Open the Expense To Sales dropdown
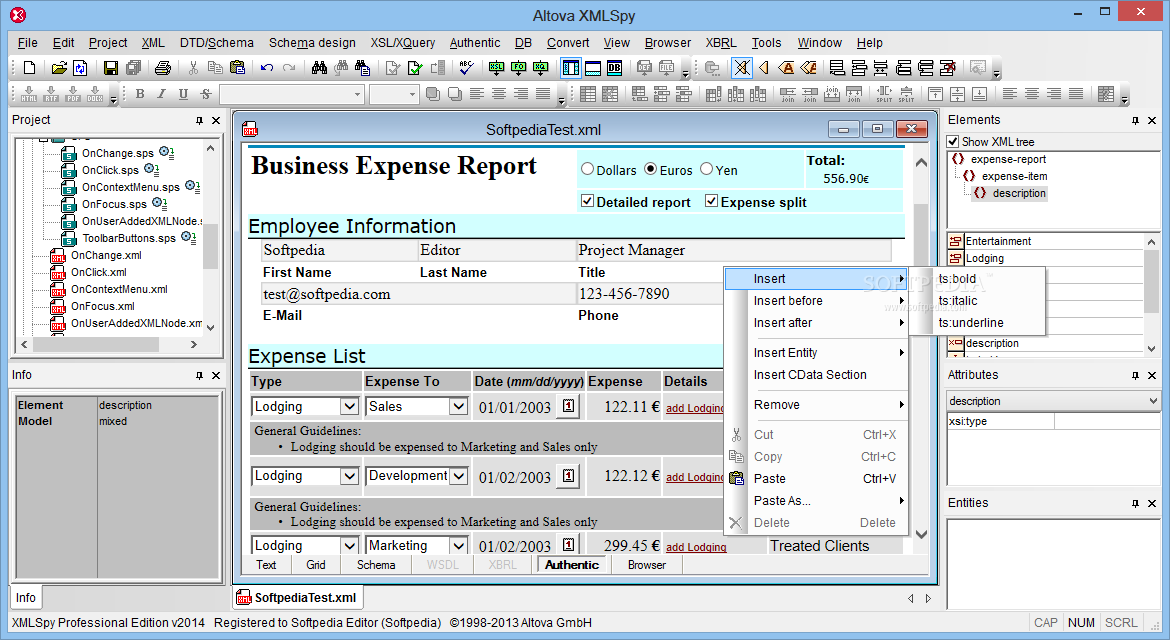The height and width of the screenshot is (640, 1170). pyautogui.click(x=458, y=407)
